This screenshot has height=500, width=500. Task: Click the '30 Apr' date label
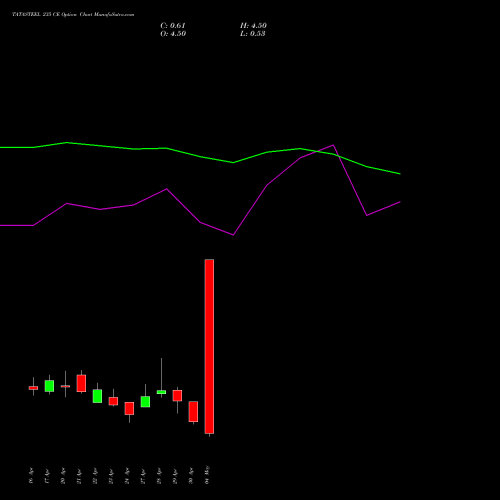click(191, 475)
